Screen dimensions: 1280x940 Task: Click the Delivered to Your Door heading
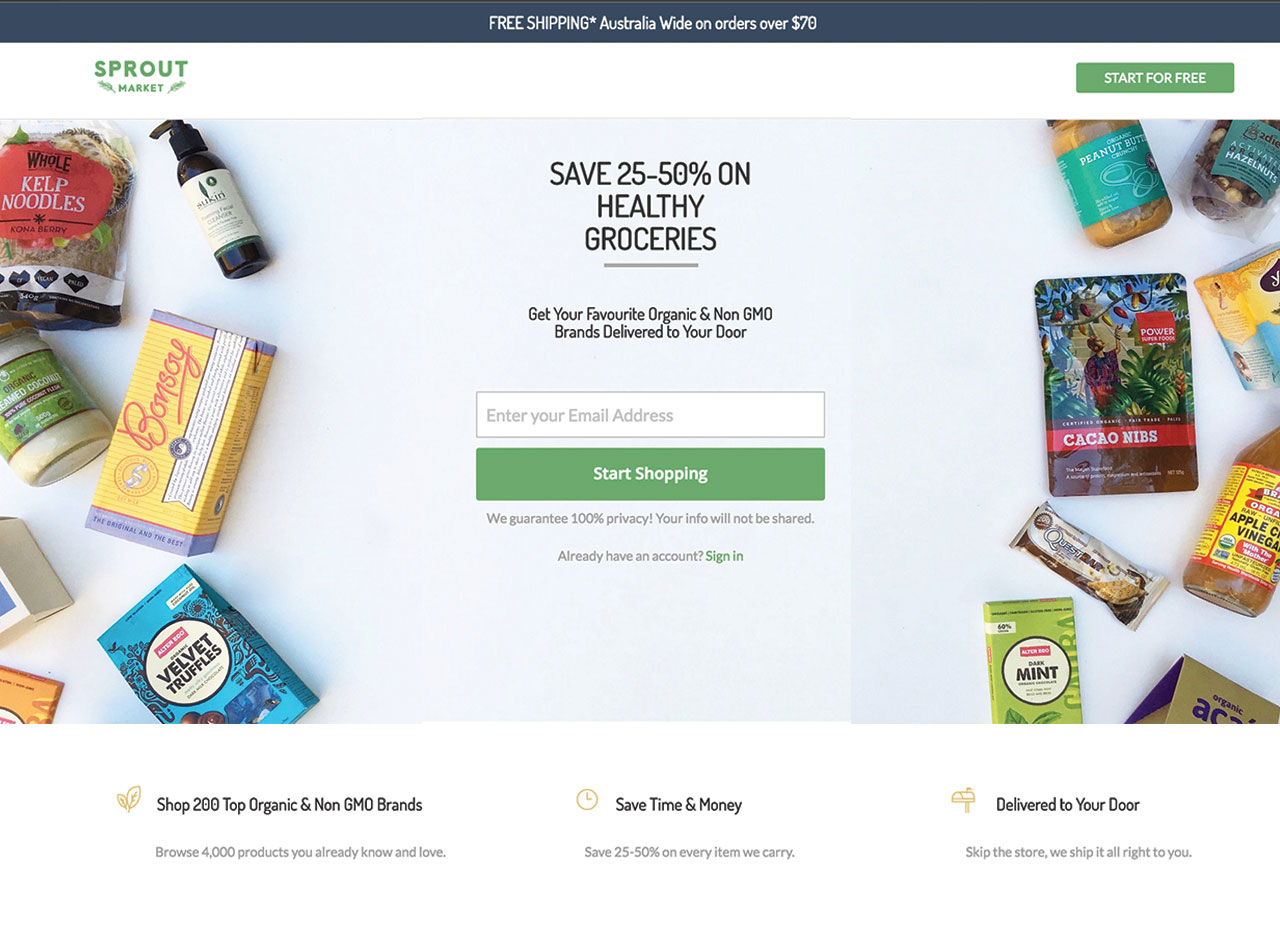[1068, 805]
